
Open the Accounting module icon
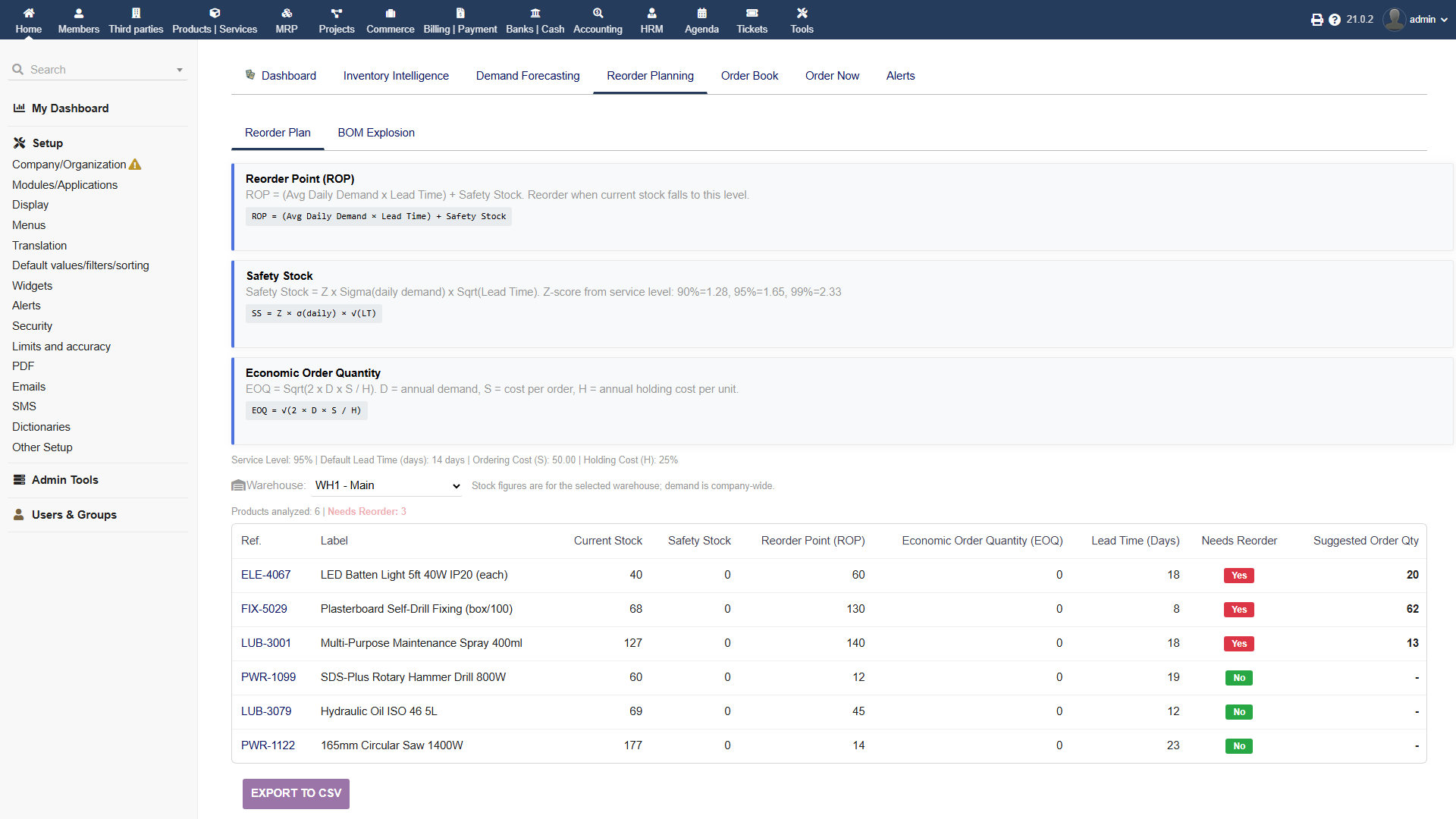598,13
